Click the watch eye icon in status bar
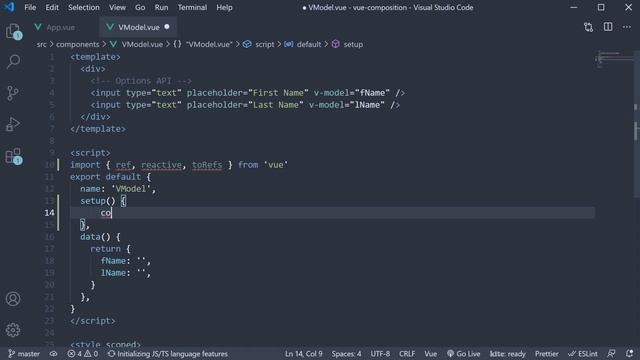This screenshot has height=360, width=640. [53, 354]
